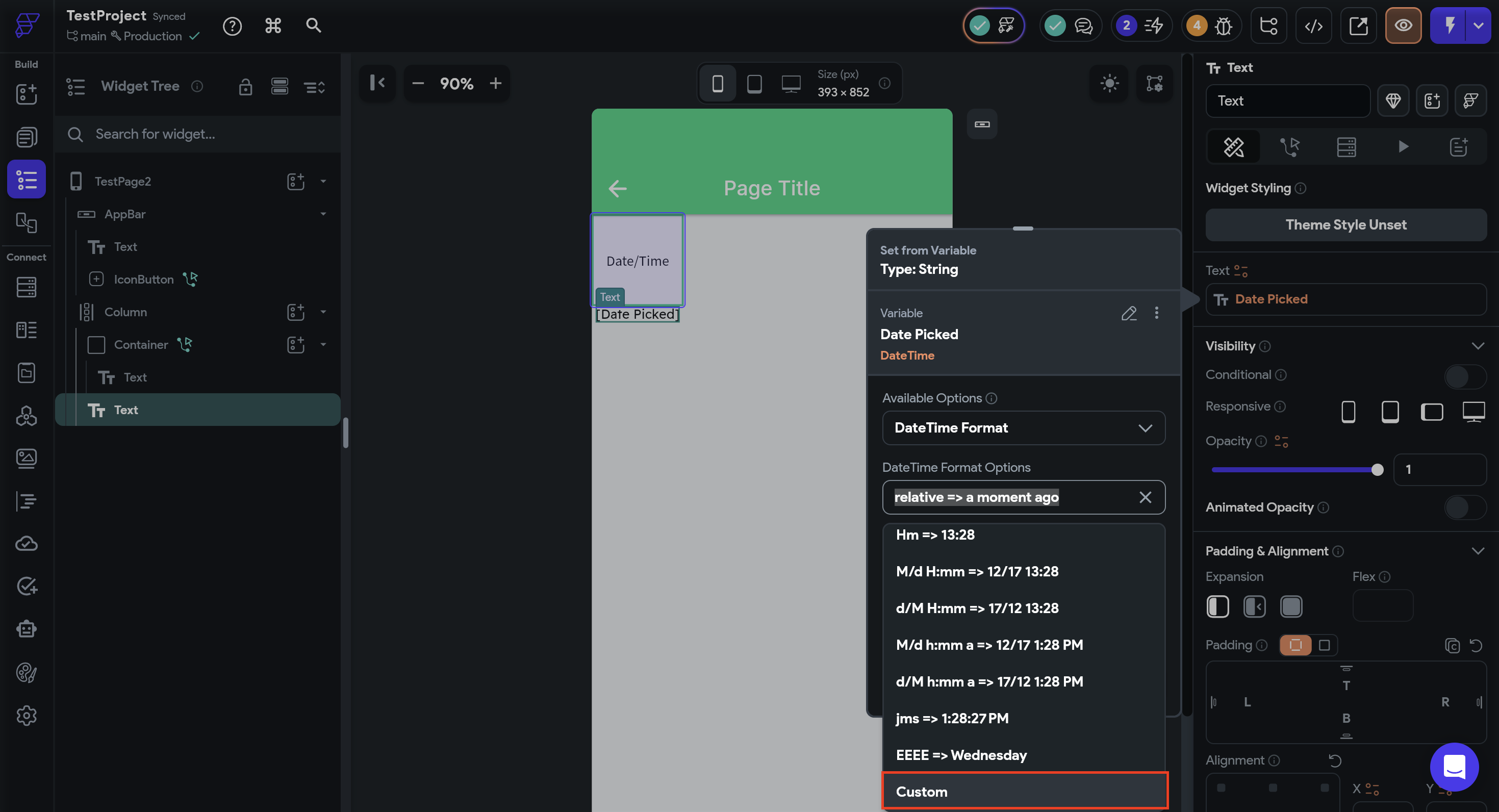Open the DateTime Format dropdown

1023,428
